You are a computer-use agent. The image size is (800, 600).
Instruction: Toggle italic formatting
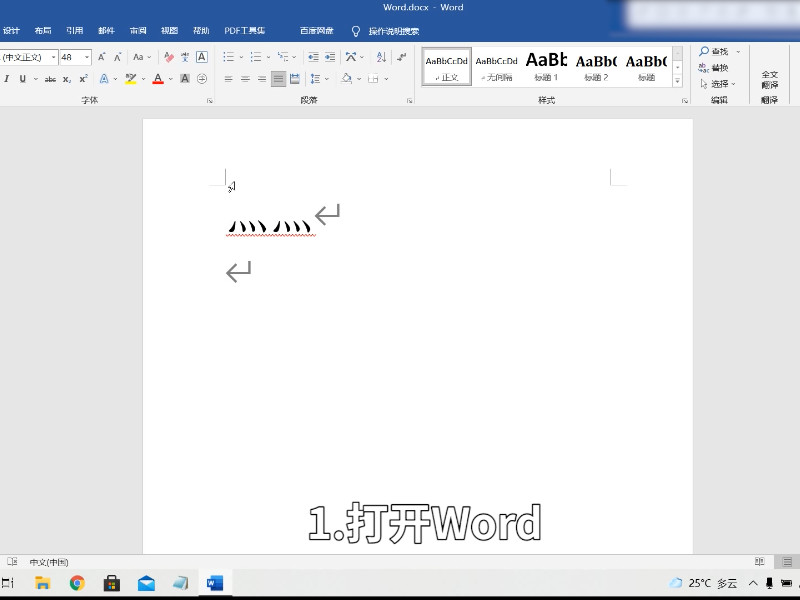[7, 79]
